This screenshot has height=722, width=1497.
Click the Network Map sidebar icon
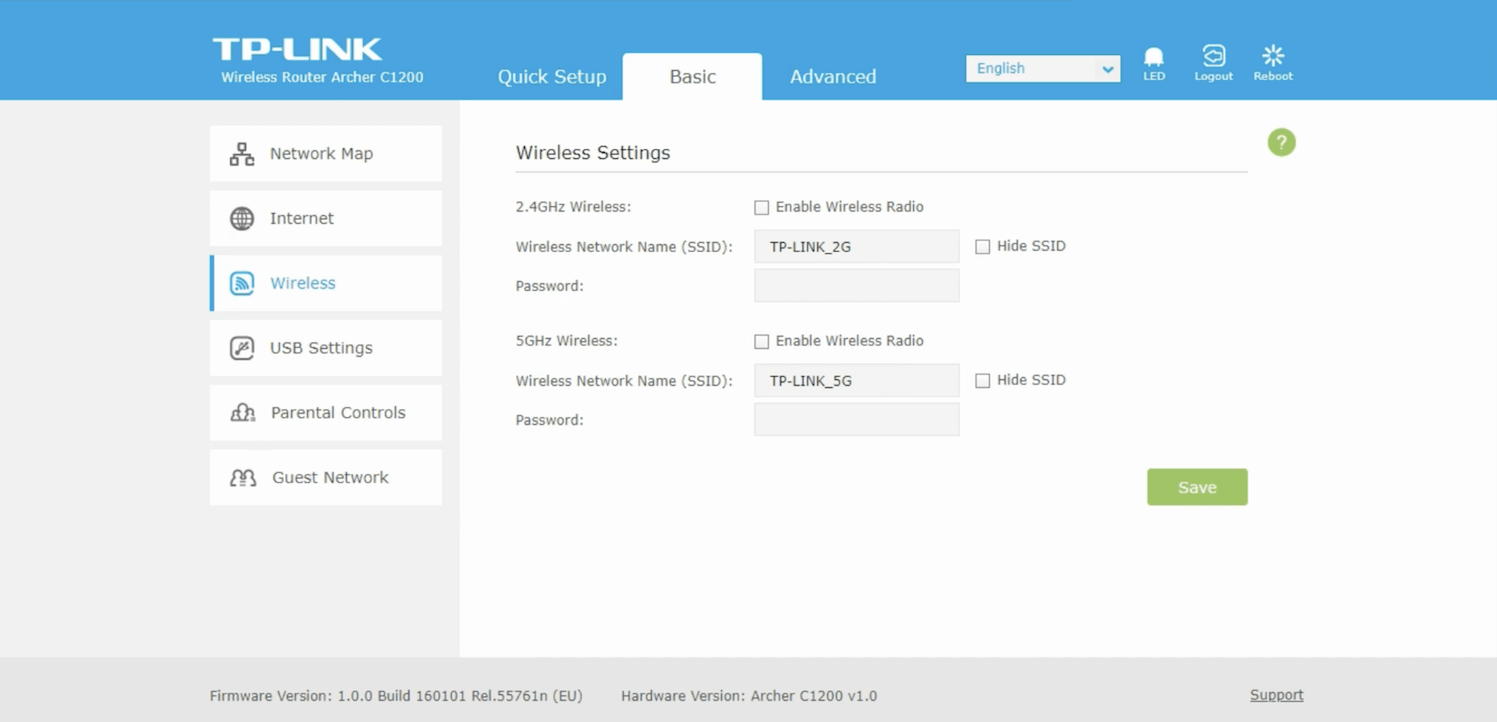pos(242,154)
